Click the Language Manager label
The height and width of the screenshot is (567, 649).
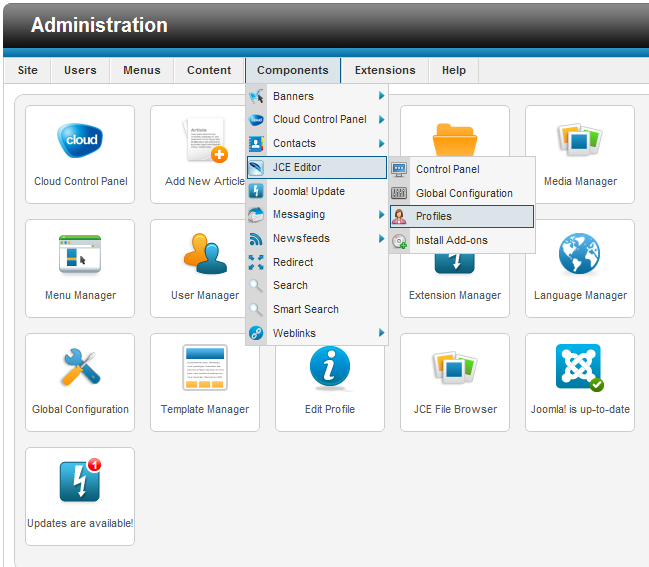[580, 296]
